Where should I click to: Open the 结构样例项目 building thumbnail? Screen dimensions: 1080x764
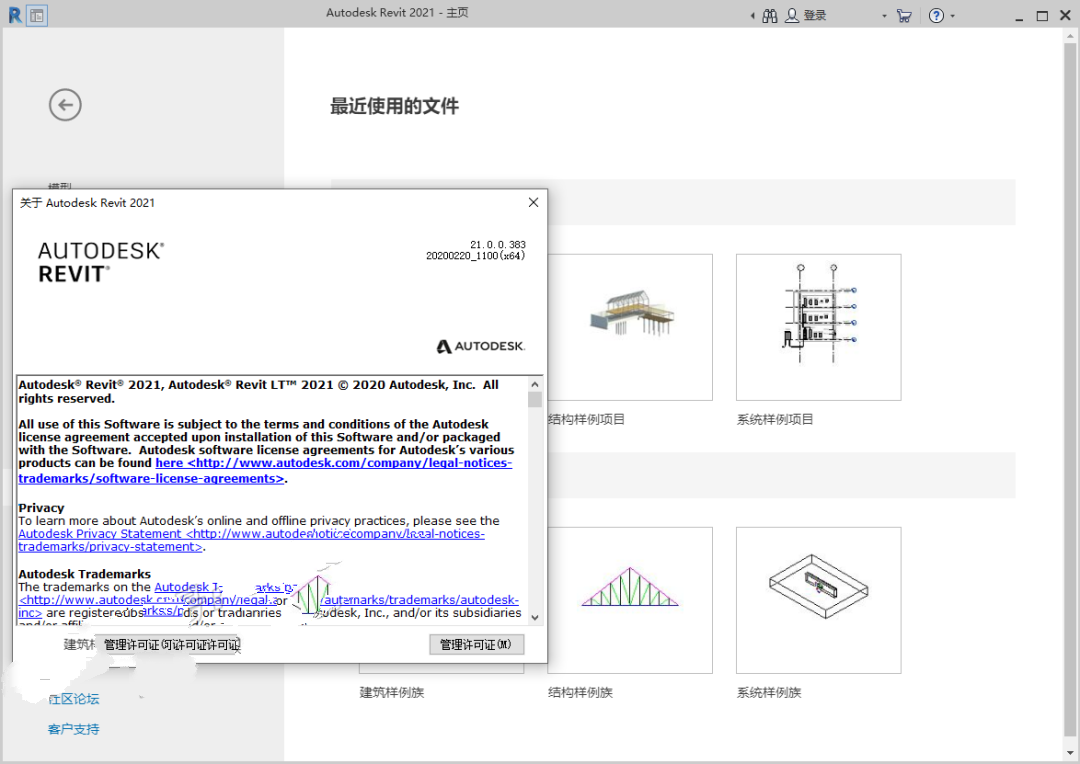pos(630,327)
